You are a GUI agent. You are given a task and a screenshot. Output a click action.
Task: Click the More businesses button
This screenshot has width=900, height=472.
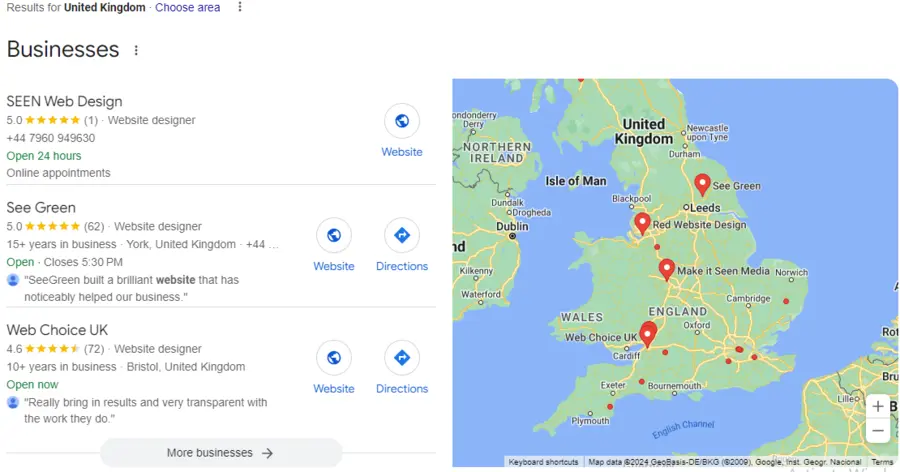(221, 453)
